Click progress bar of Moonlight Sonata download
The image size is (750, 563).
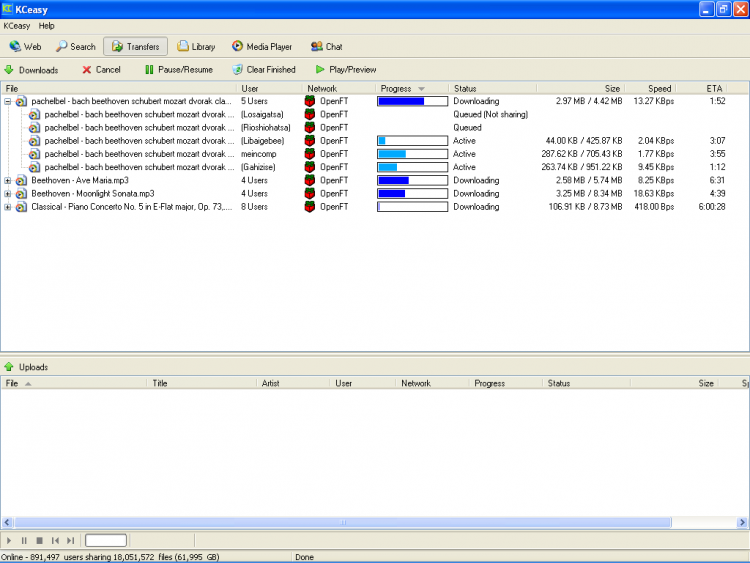coord(412,194)
